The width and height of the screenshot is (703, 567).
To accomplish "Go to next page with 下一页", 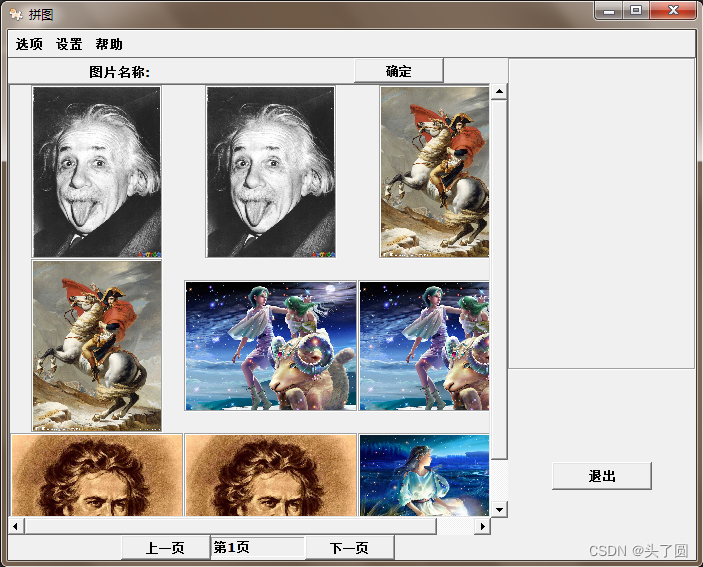I will coord(350,548).
